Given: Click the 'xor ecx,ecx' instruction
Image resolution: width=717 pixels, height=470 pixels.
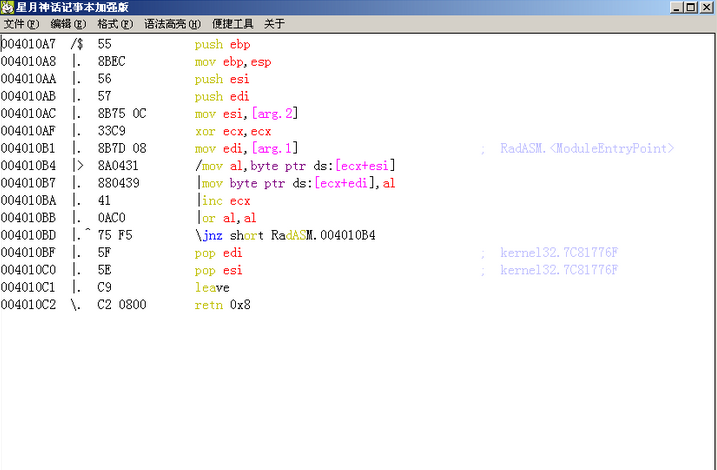Looking at the screenshot, I should click(233, 131).
